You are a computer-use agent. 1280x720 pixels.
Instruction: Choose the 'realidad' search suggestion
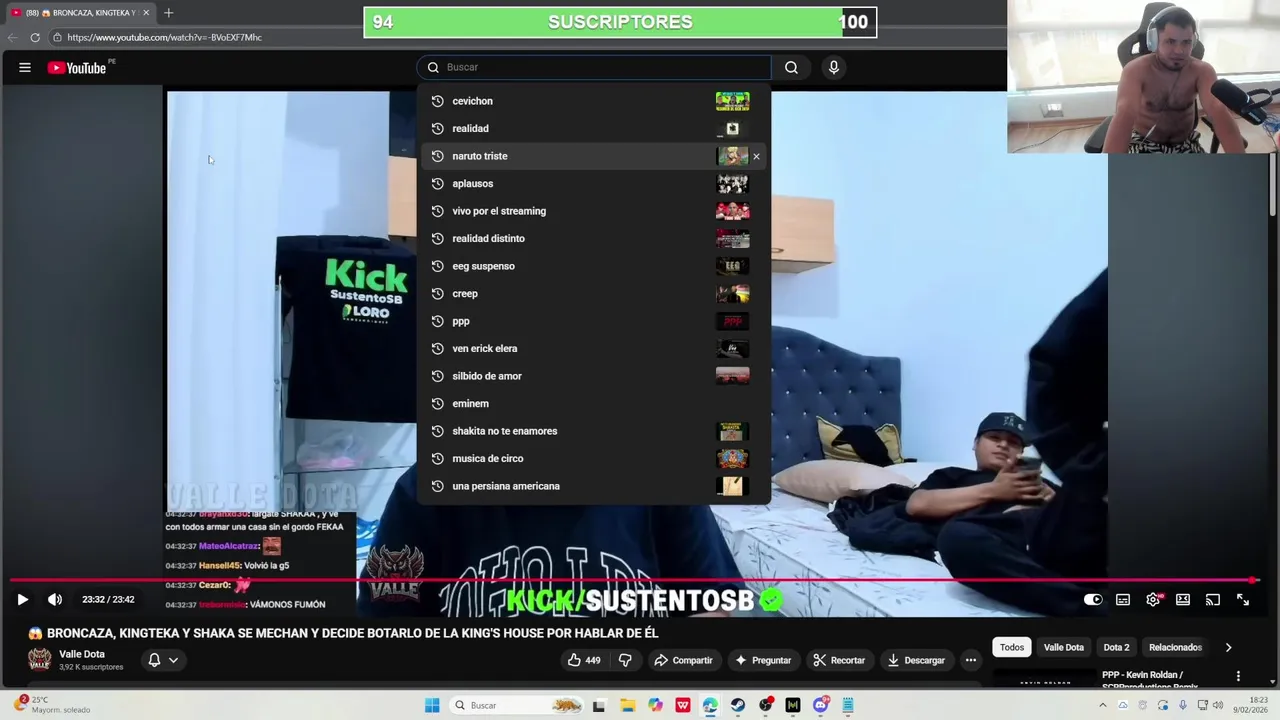[x=594, y=128]
